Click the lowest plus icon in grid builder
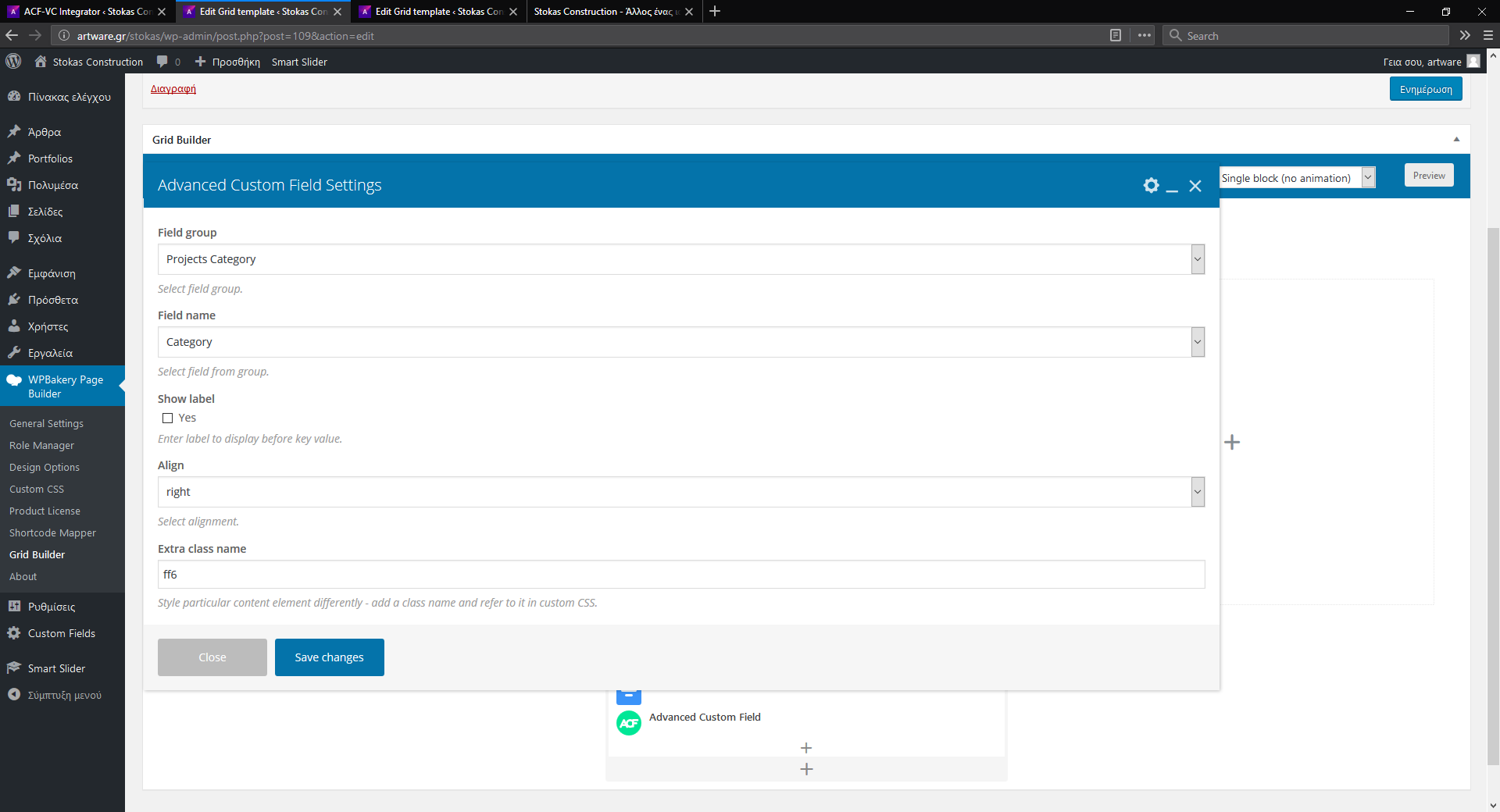The image size is (1500, 812). (x=807, y=769)
